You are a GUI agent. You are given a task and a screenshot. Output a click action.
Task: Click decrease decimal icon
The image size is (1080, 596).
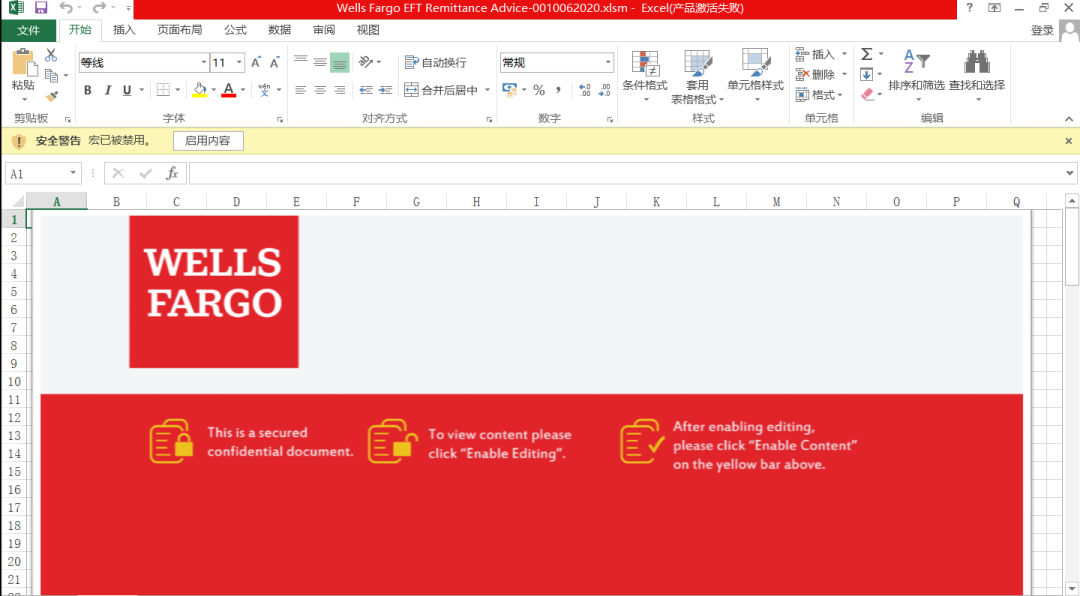pyautogui.click(x=604, y=90)
